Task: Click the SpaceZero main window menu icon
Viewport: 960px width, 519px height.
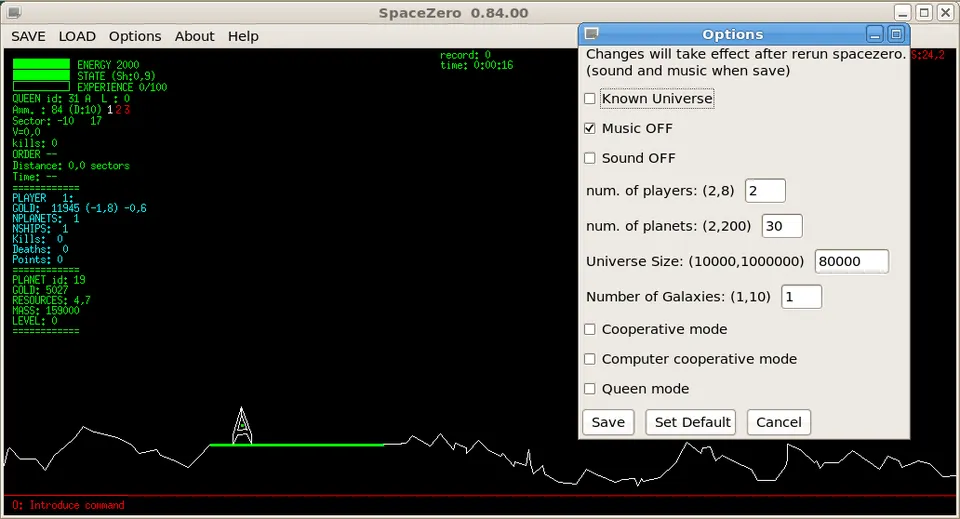Action: (x=13, y=12)
